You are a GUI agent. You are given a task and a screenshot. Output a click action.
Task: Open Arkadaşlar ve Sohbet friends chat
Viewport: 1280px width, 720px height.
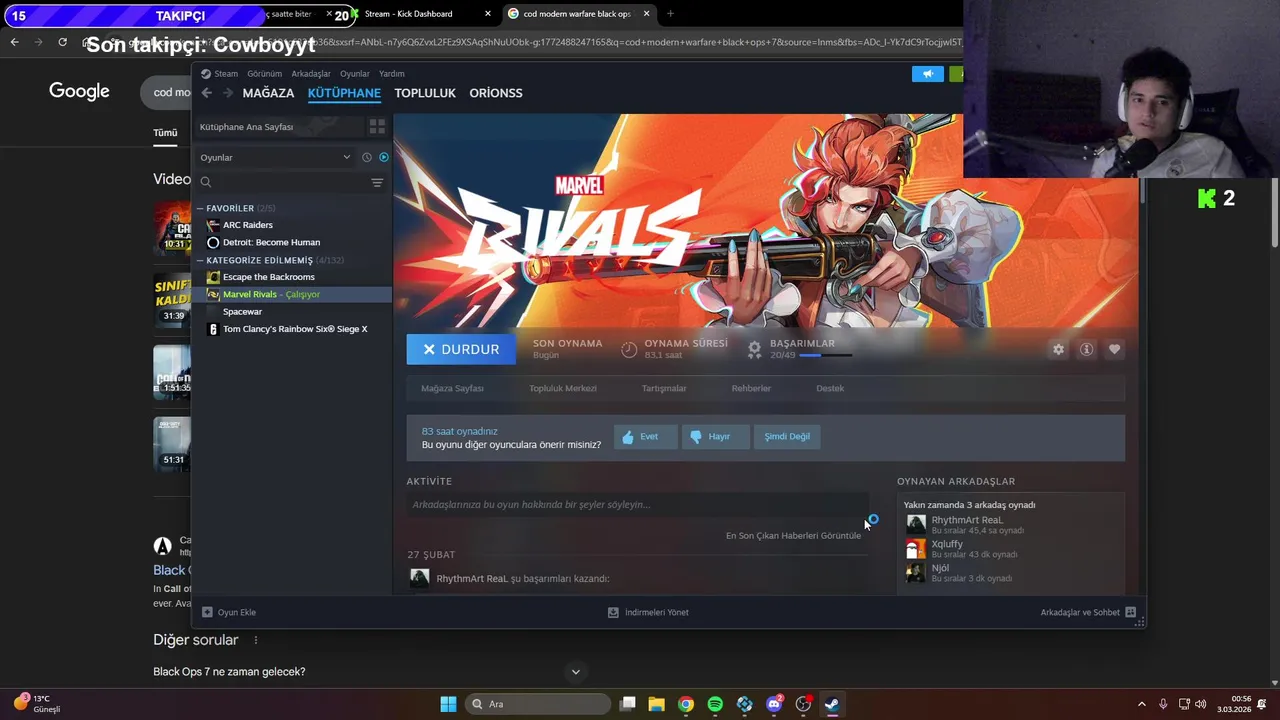[1088, 612]
